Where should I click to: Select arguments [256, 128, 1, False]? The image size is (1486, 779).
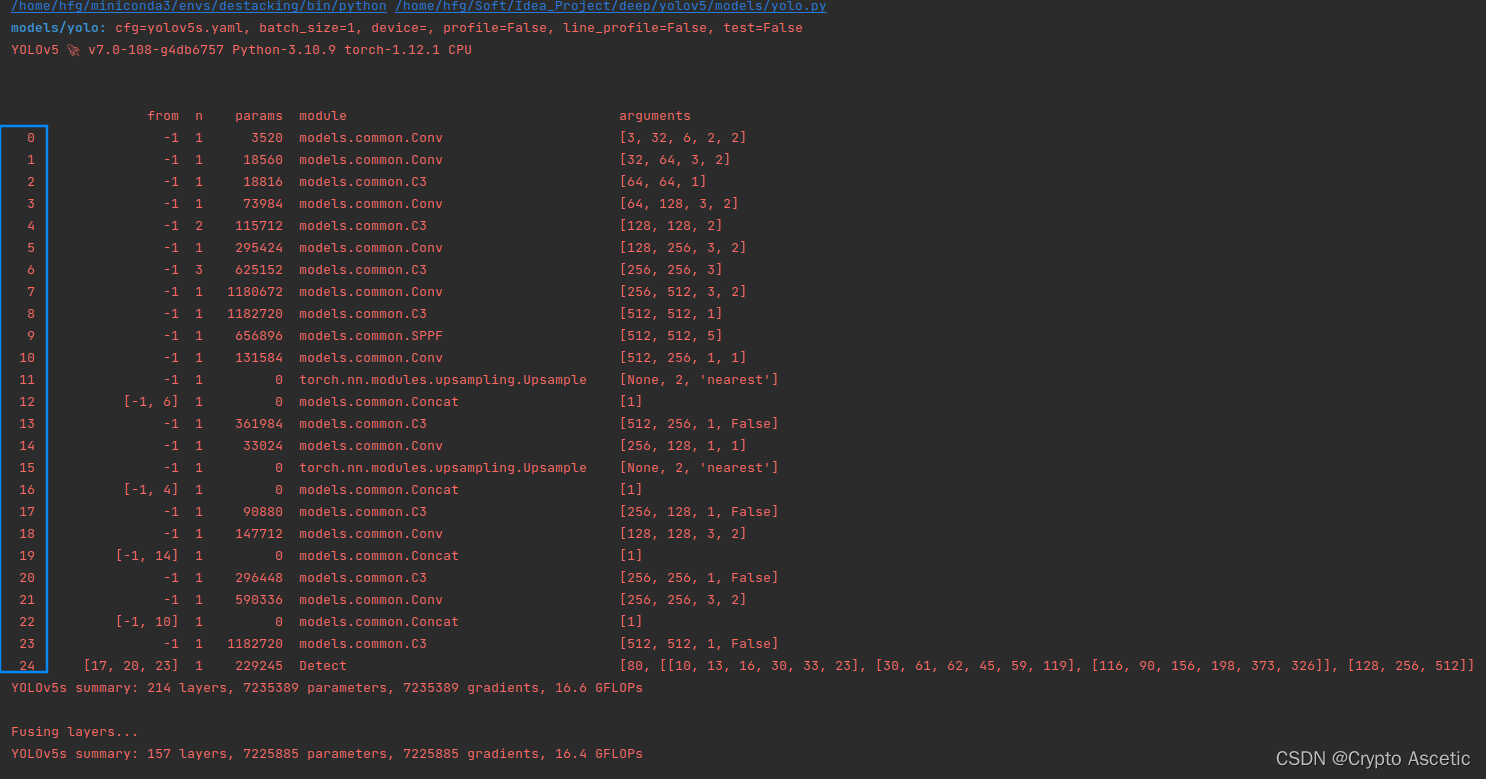click(x=699, y=512)
